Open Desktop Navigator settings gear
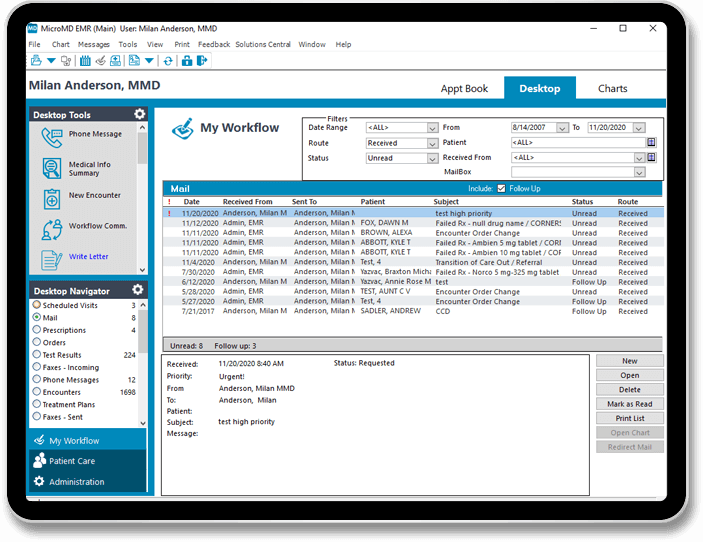The image size is (703, 542). tap(138, 290)
